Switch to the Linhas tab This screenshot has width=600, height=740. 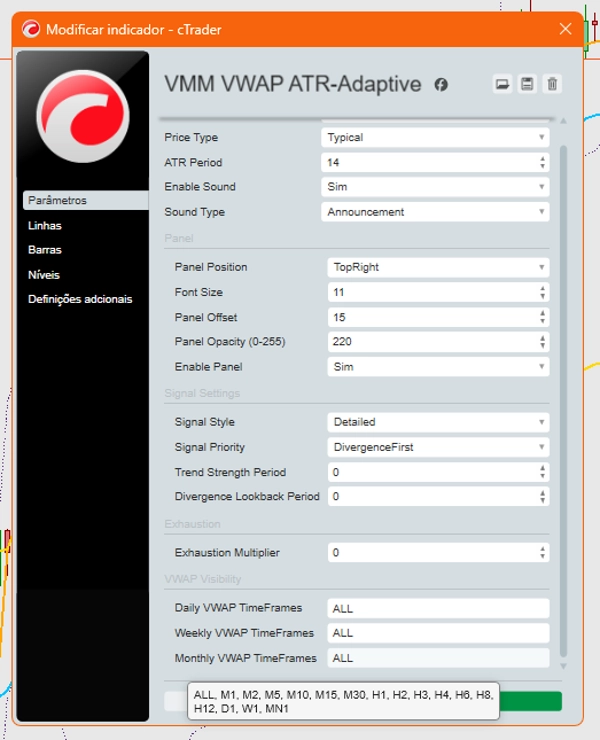point(44,226)
